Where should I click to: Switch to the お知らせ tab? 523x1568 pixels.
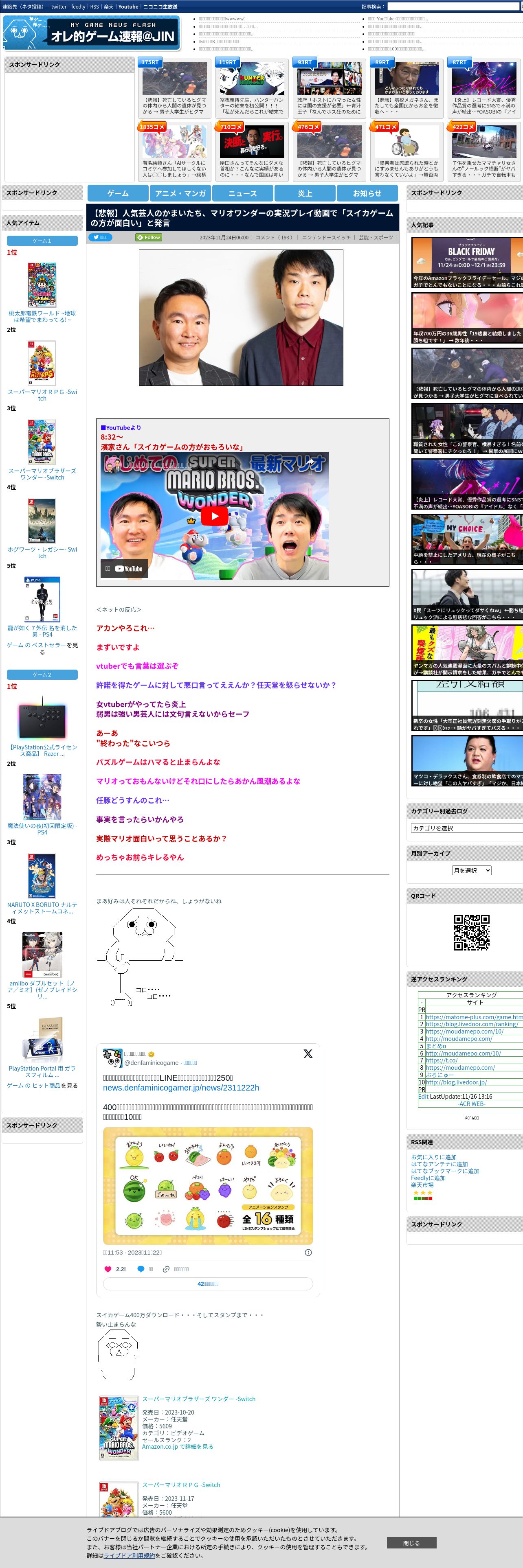click(367, 193)
